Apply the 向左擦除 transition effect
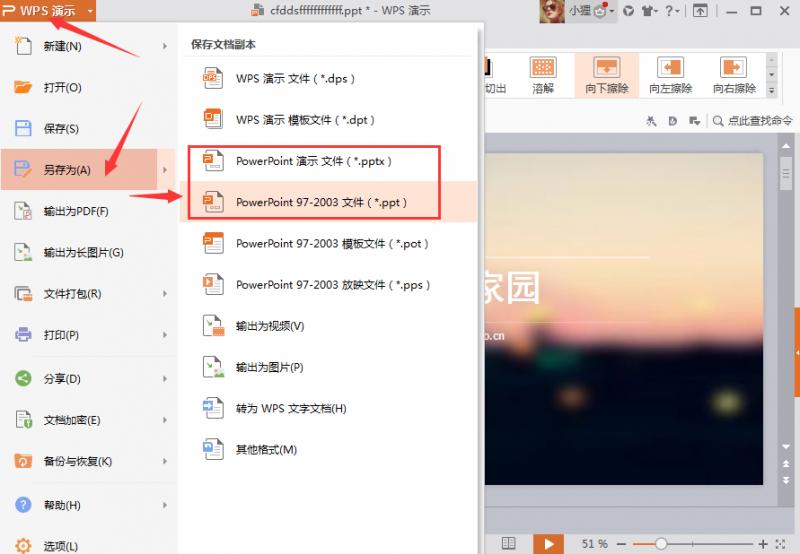The height and width of the screenshot is (554, 800). pyautogui.click(x=670, y=75)
